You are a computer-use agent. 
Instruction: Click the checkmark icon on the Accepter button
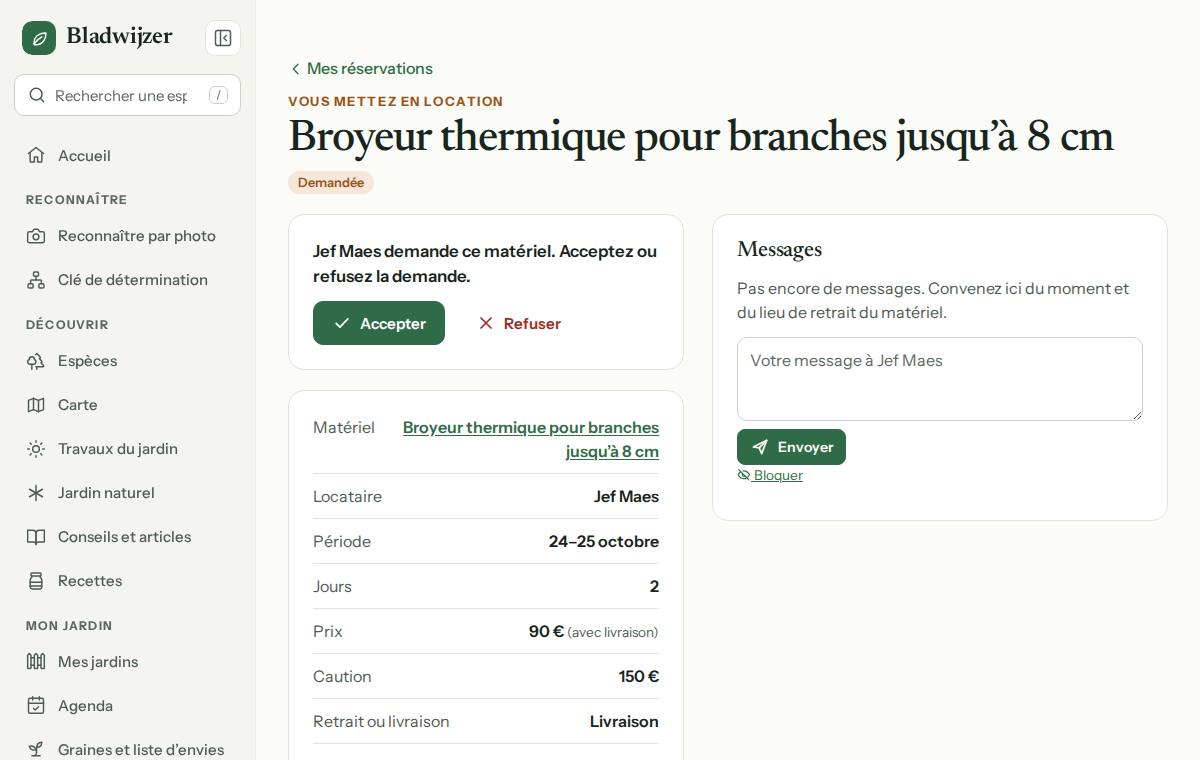click(342, 323)
